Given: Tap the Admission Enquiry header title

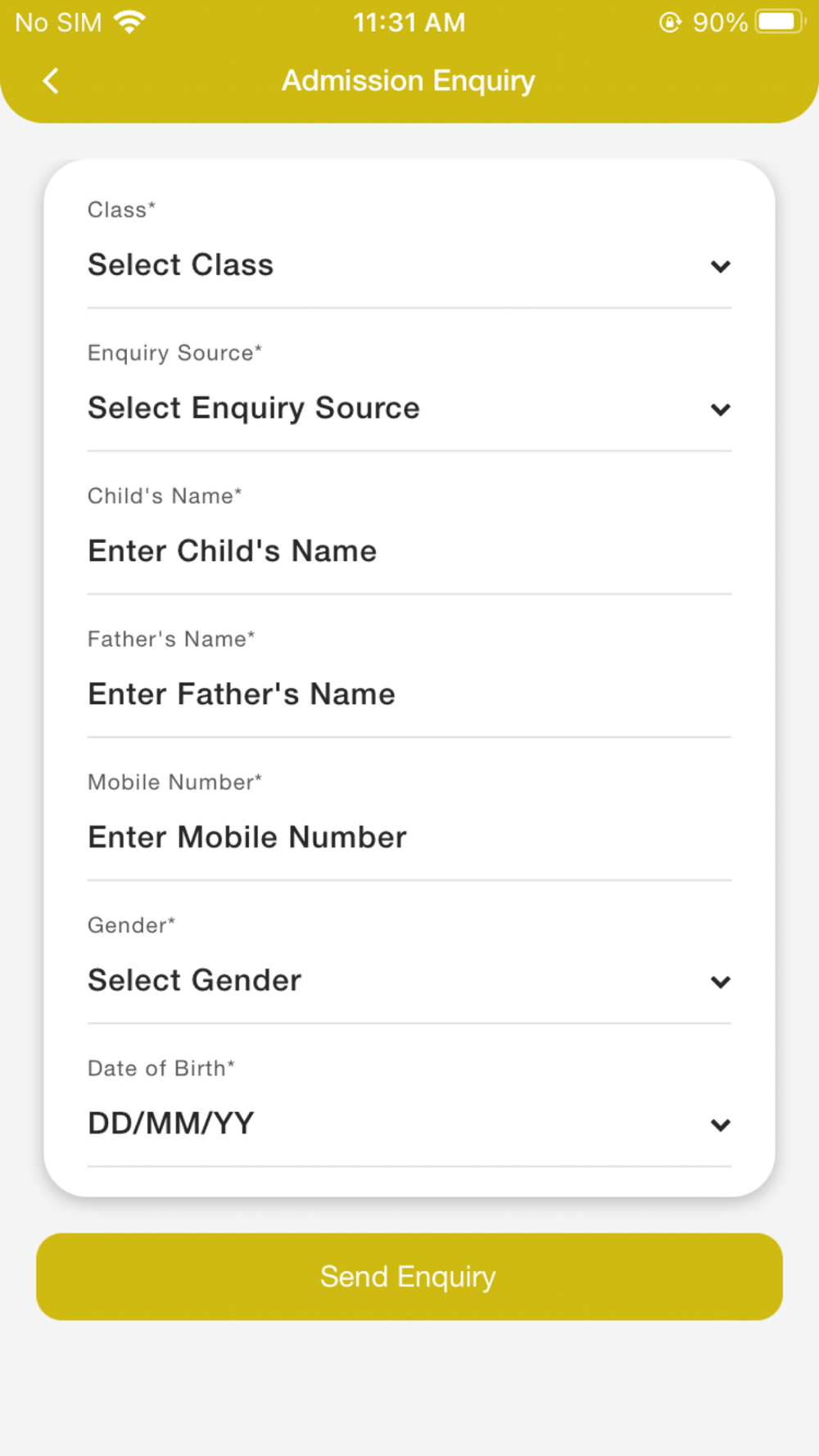Looking at the screenshot, I should pos(409,81).
